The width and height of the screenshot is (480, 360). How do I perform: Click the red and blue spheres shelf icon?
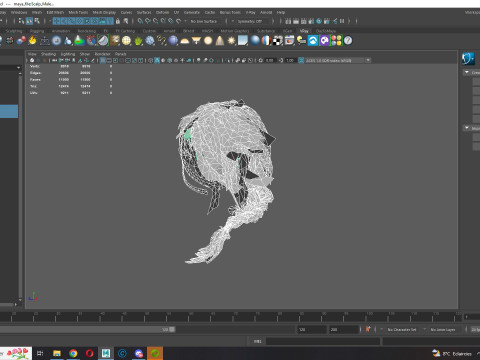coord(21,41)
